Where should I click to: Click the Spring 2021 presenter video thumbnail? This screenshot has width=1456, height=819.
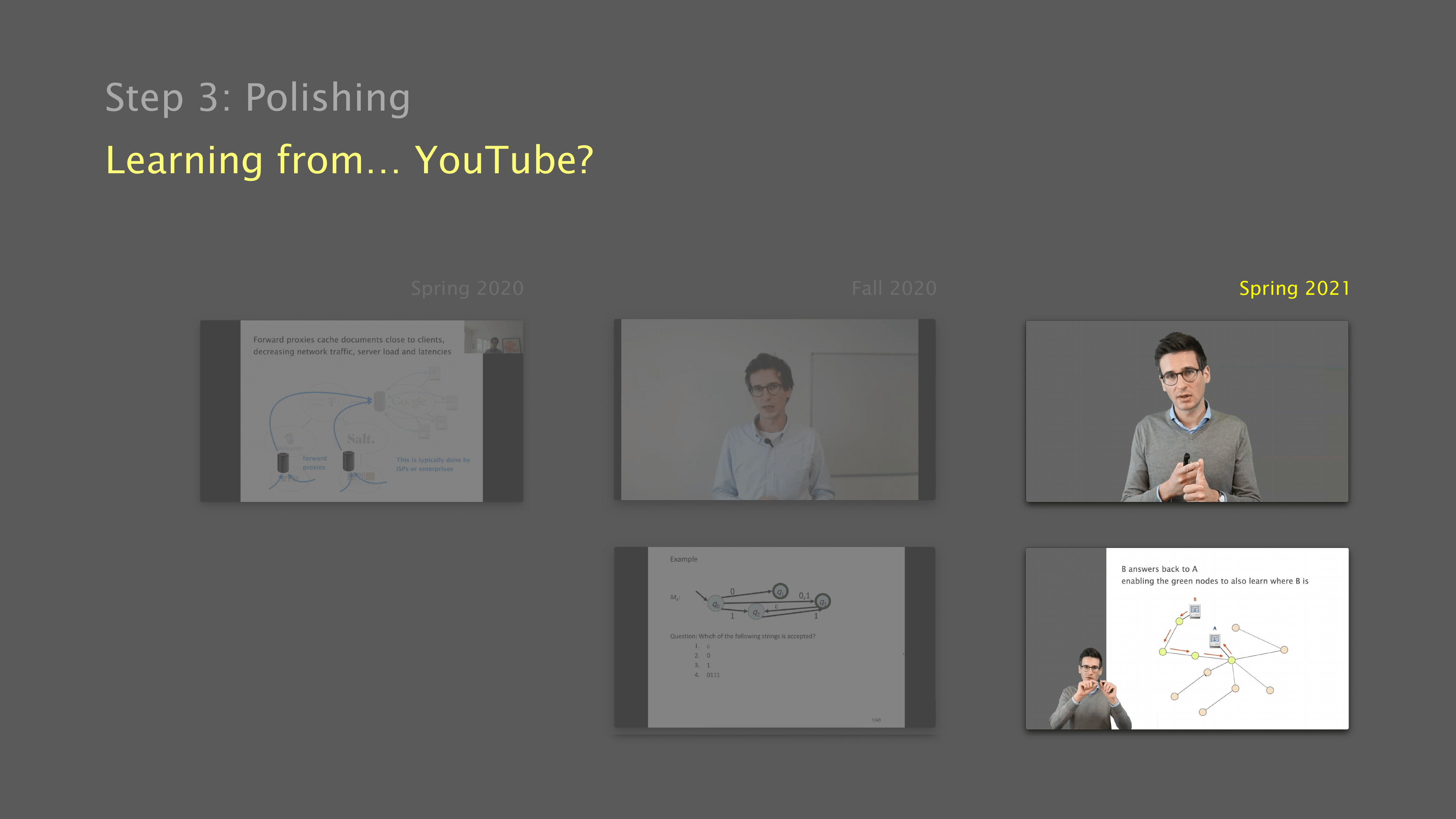(x=1187, y=411)
